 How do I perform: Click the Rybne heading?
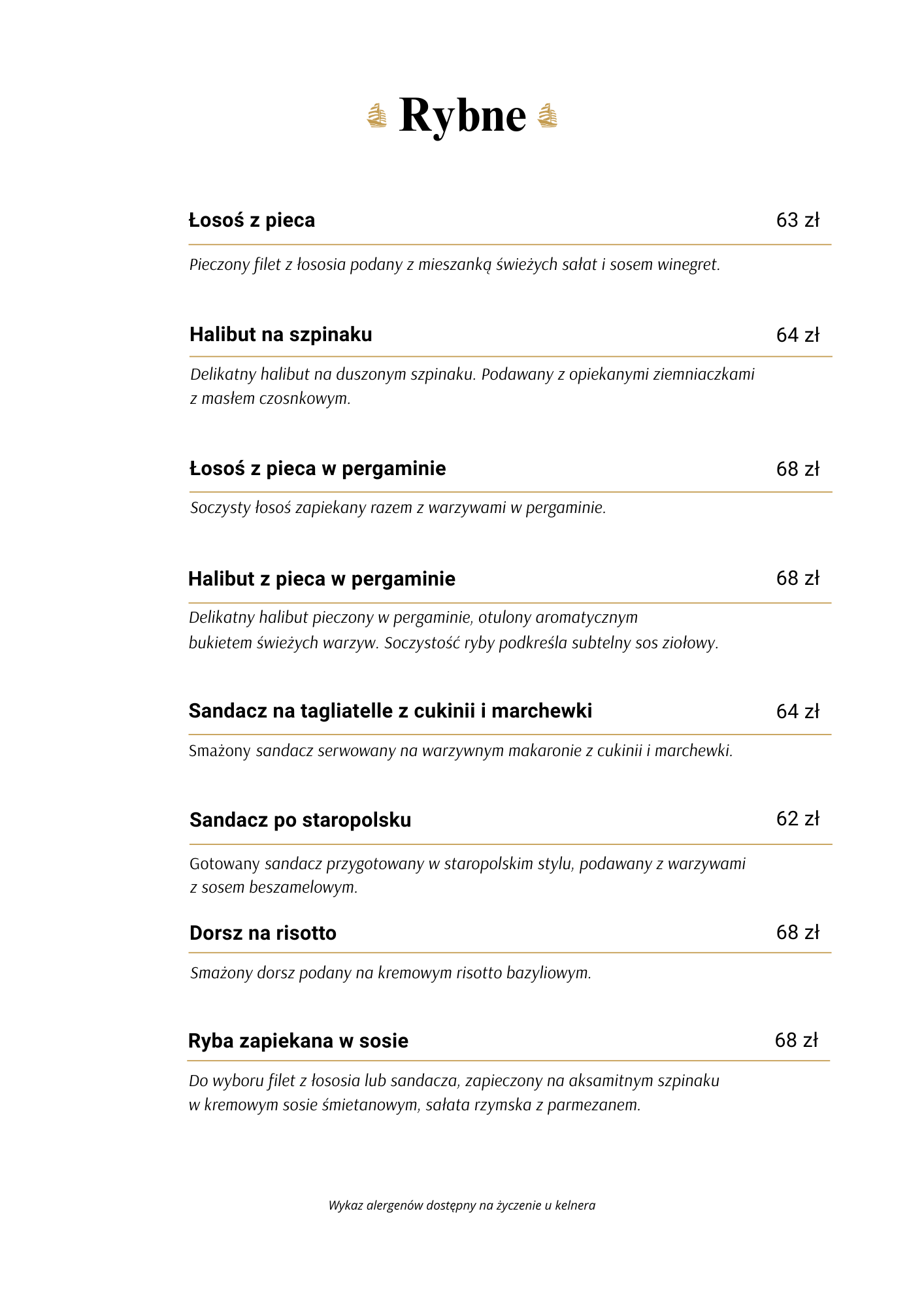[x=462, y=115]
